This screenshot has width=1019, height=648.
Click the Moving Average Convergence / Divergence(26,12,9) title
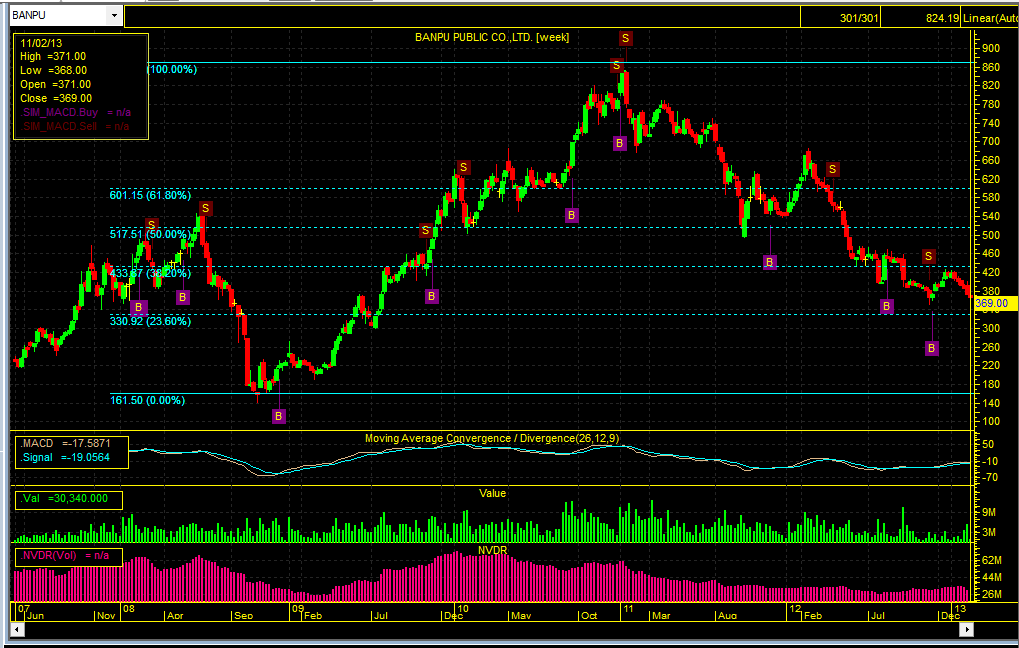[x=492, y=439]
